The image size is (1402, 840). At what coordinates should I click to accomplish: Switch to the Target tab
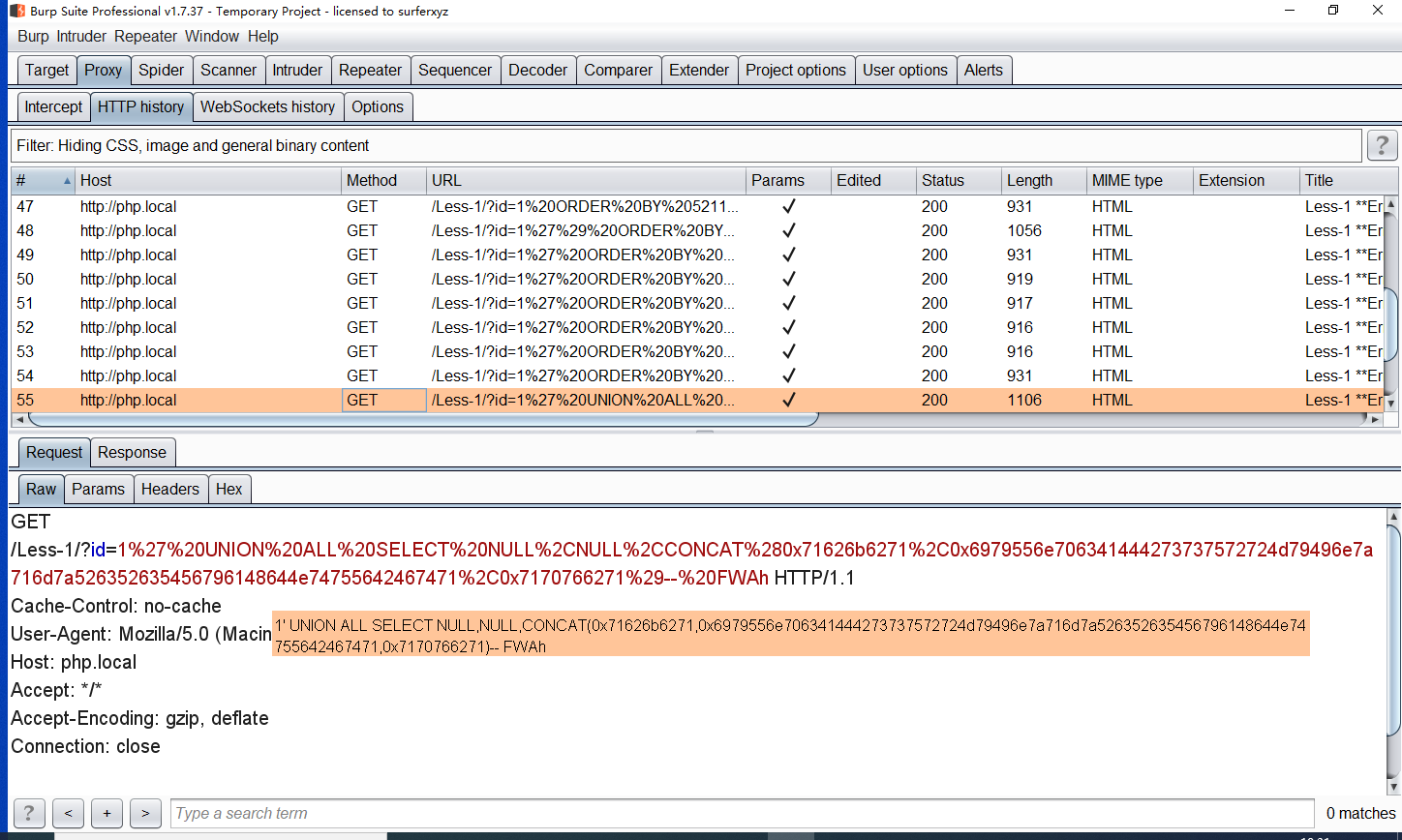(47, 70)
